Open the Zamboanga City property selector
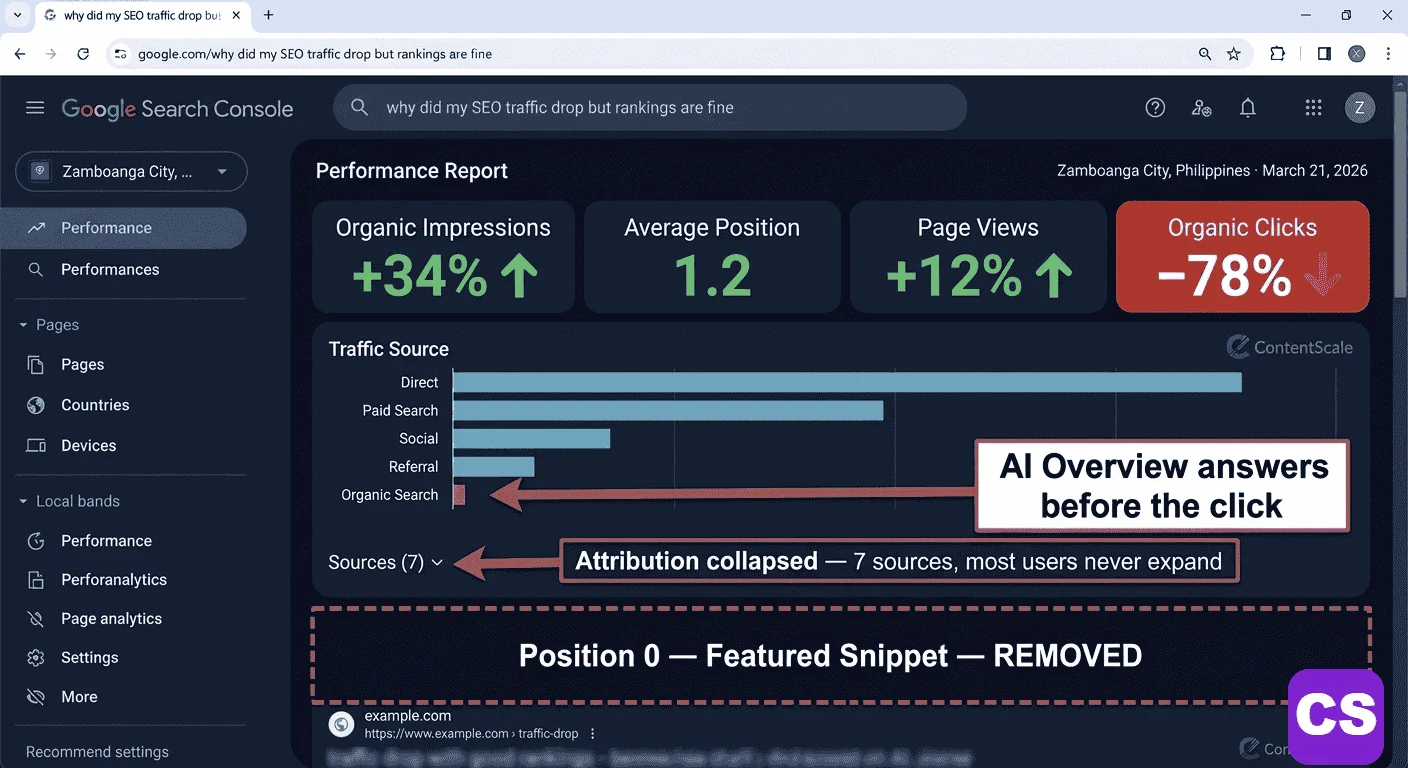The height and width of the screenshot is (768, 1408). [x=130, y=171]
